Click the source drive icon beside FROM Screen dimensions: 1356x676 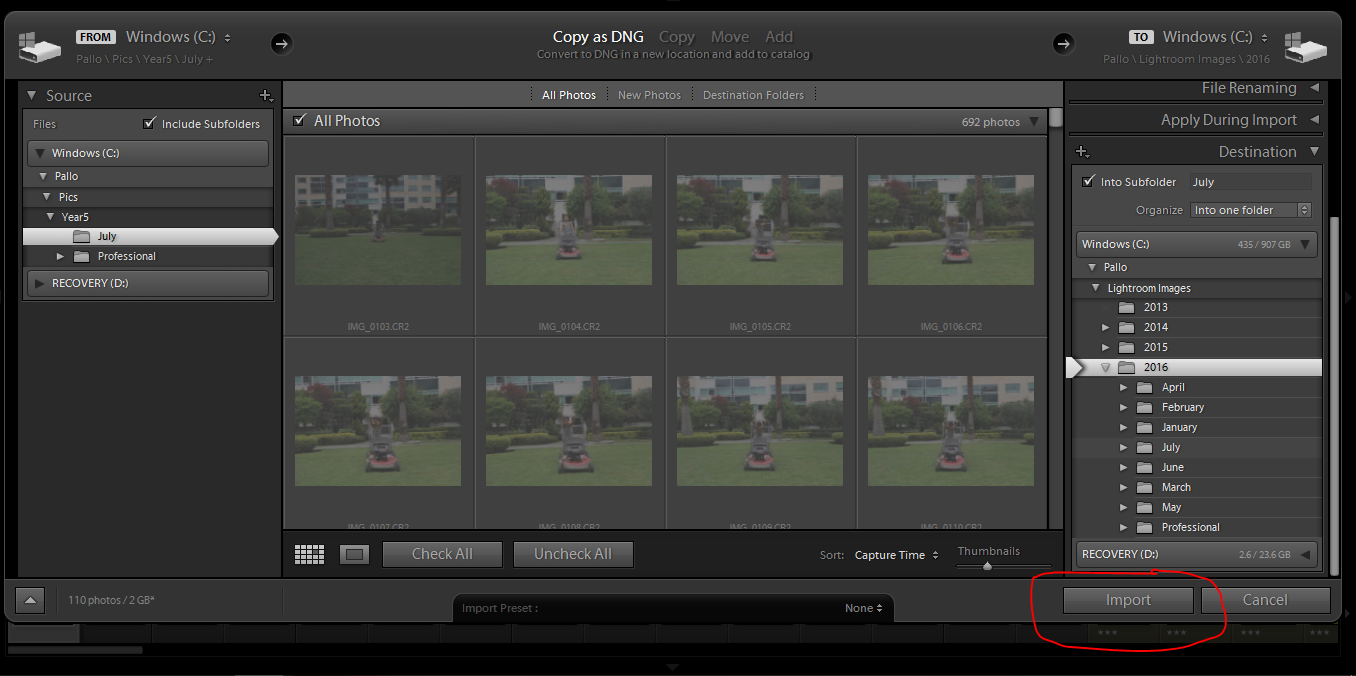pyautogui.click(x=40, y=45)
